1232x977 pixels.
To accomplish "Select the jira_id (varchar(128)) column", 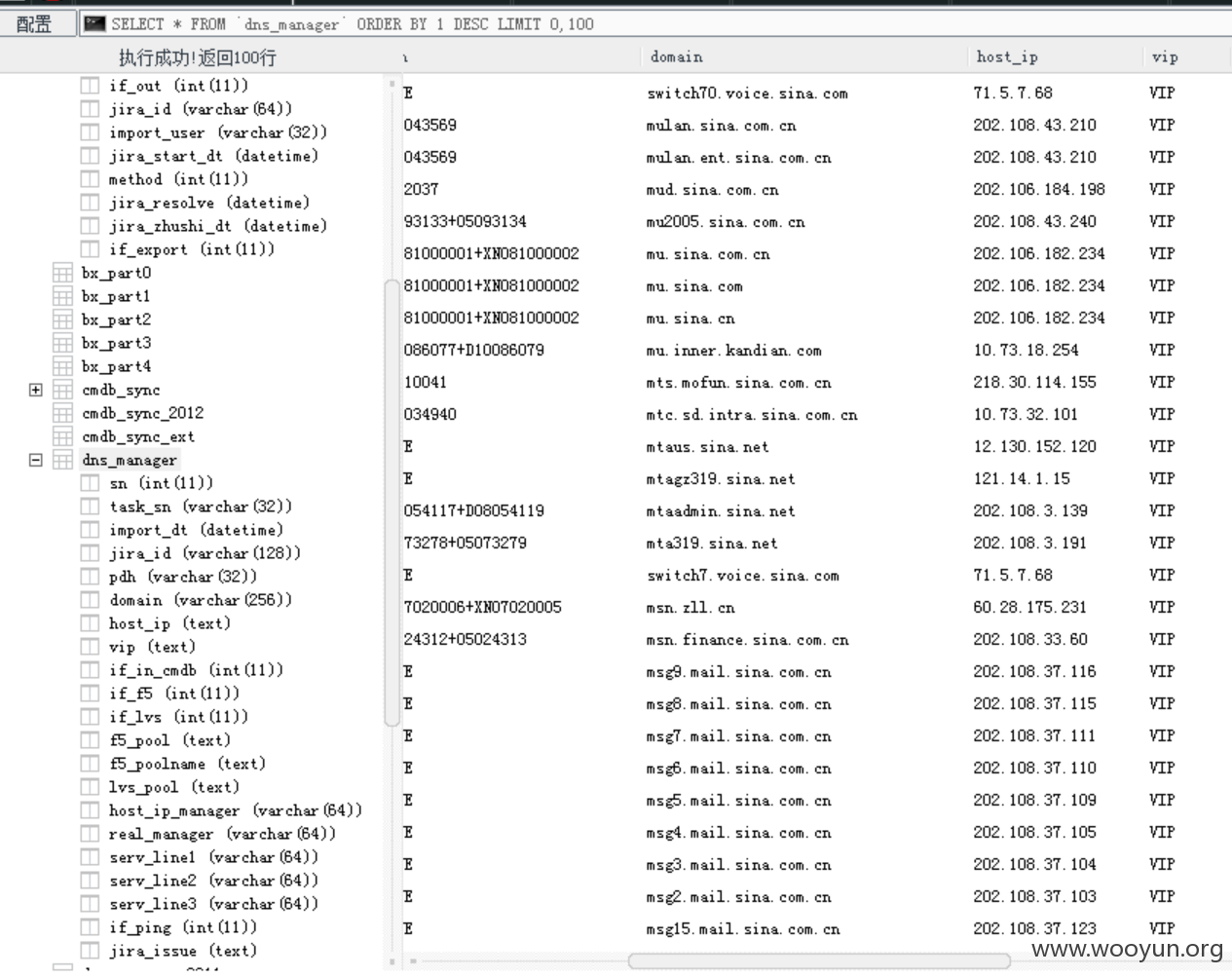I will (x=205, y=553).
